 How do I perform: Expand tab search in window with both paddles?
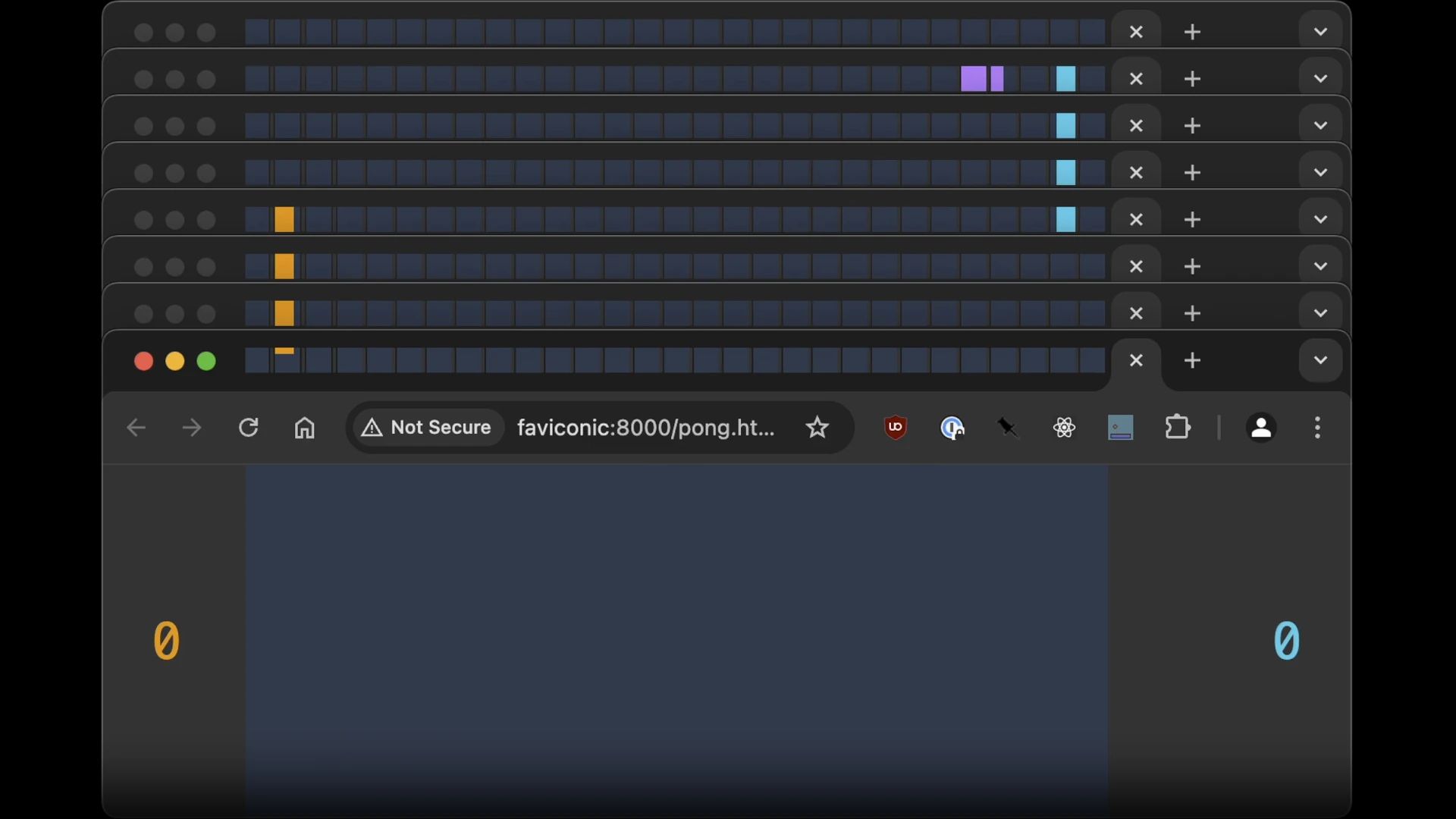point(1320,219)
